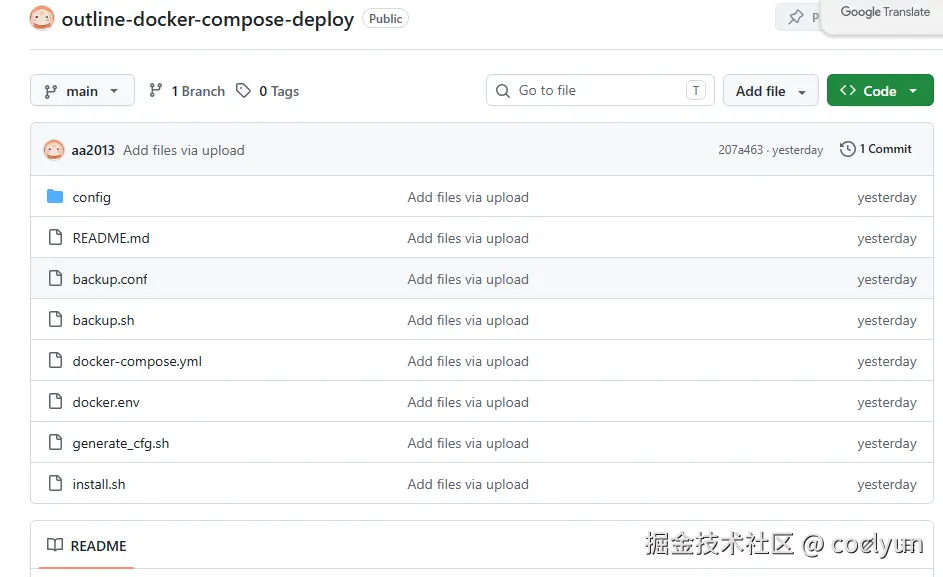This screenshot has width=943, height=577.
Task: Open commit message in the backup.sh row
Action: point(468,320)
